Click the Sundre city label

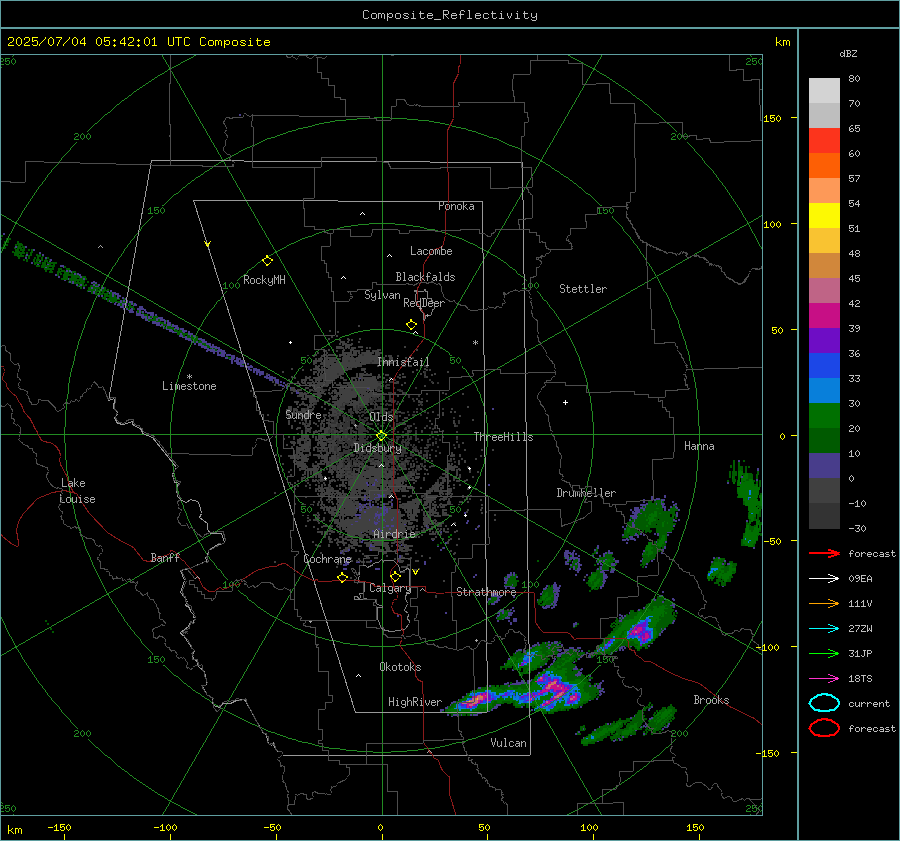303,415
